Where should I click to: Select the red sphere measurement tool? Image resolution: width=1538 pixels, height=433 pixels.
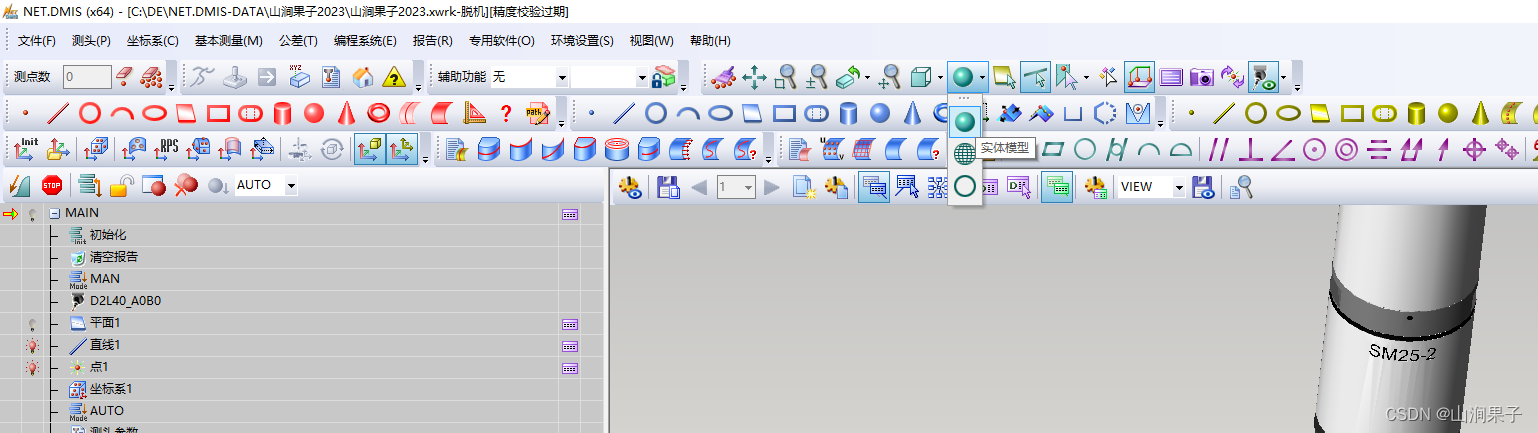[x=314, y=113]
